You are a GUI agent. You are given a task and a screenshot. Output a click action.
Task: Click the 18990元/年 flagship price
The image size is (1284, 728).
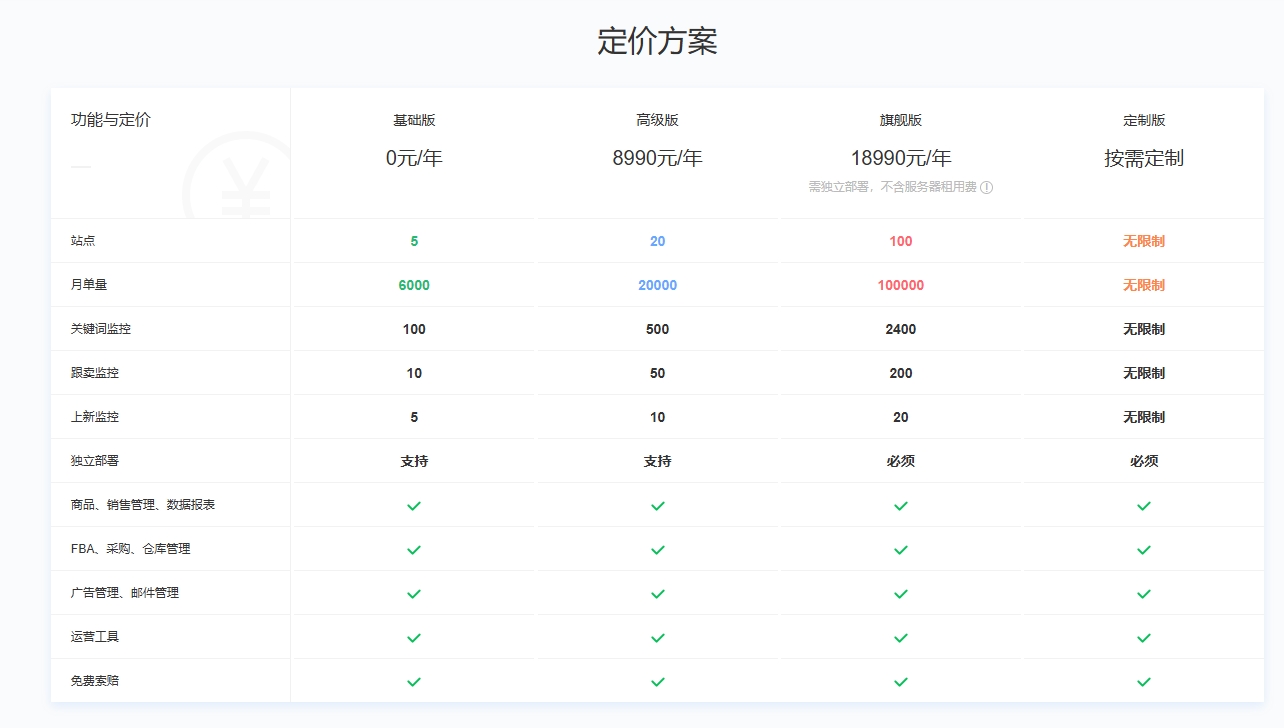(x=901, y=158)
